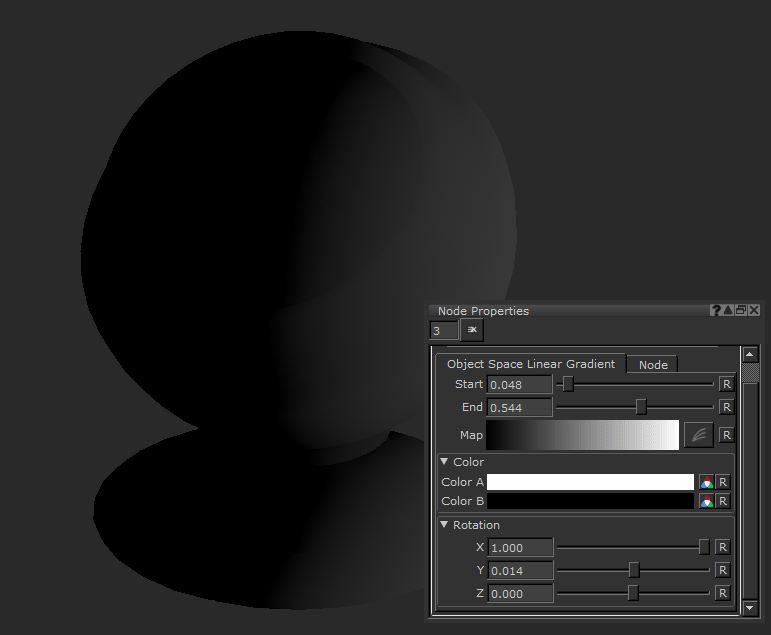This screenshot has height=635, width=771.
Task: Click the Color B black swatch
Action: pos(590,501)
